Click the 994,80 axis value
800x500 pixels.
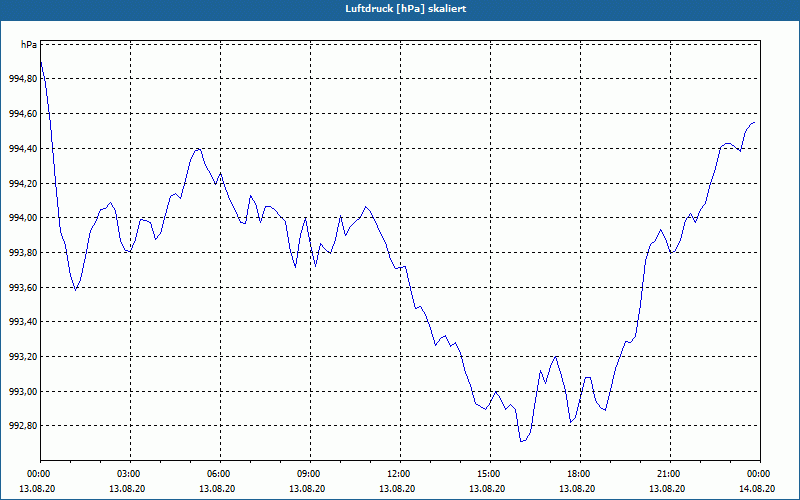[x=23, y=79]
